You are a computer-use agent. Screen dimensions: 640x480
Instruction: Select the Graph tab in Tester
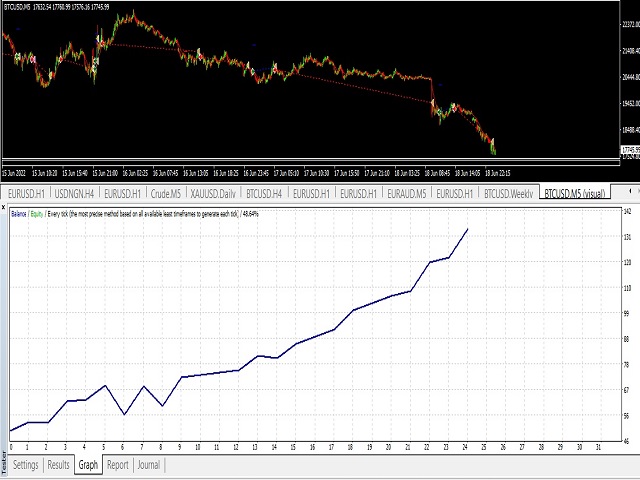pyautogui.click(x=88, y=465)
